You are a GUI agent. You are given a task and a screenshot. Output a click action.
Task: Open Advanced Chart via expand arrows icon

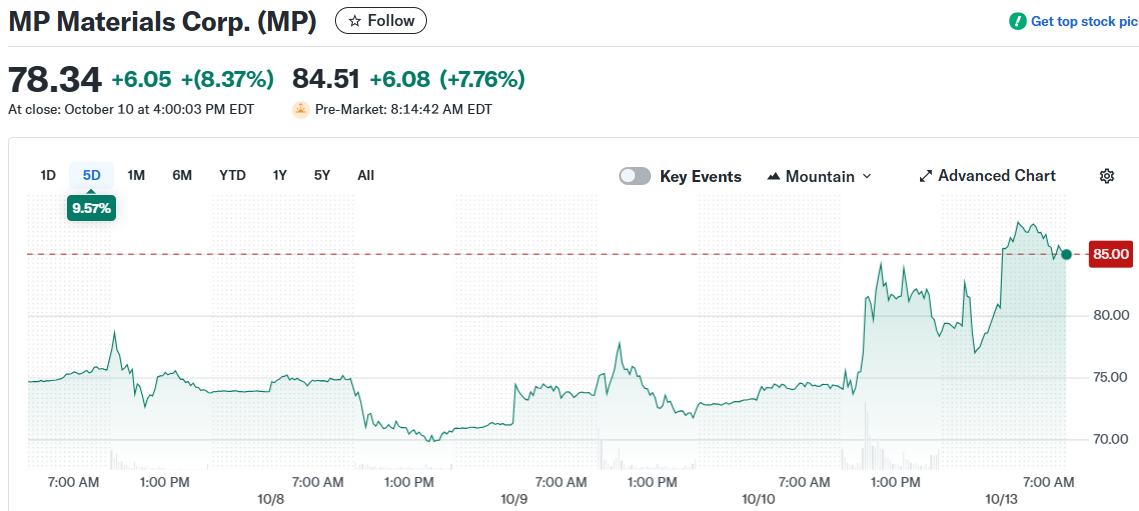point(925,176)
